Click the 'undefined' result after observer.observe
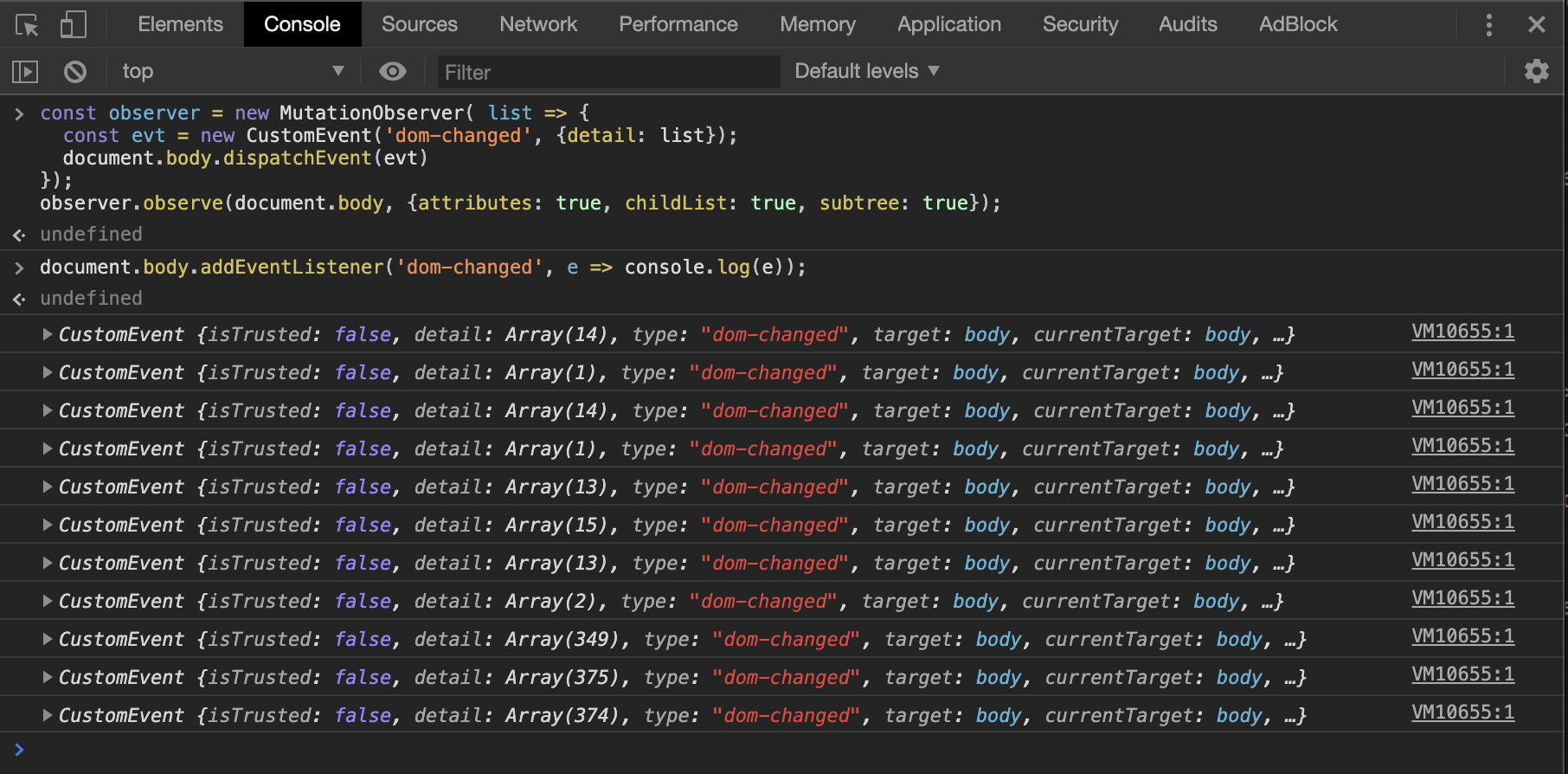Image resolution: width=1568 pixels, height=774 pixels. pos(91,235)
